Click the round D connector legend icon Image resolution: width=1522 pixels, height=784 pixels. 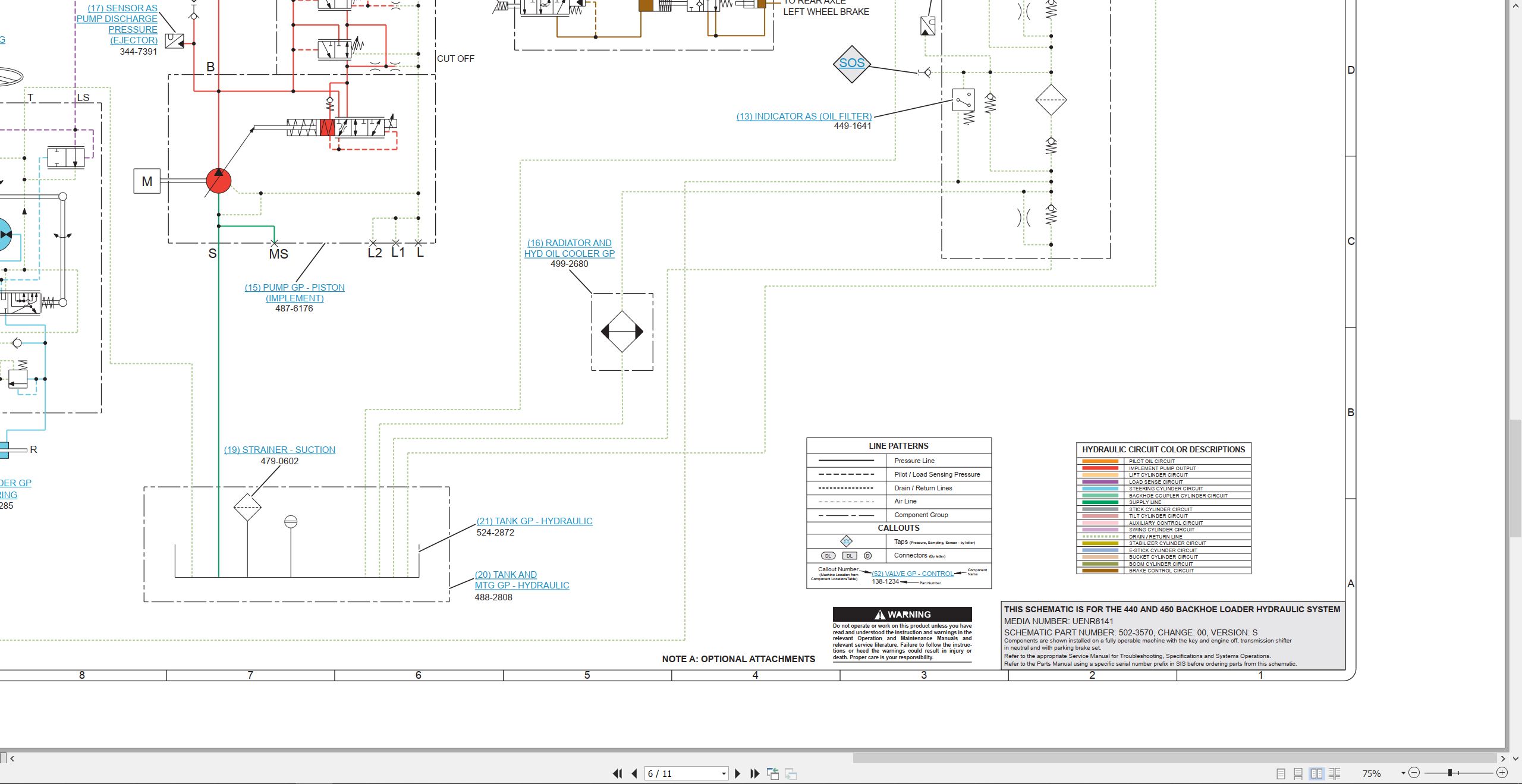(867, 556)
